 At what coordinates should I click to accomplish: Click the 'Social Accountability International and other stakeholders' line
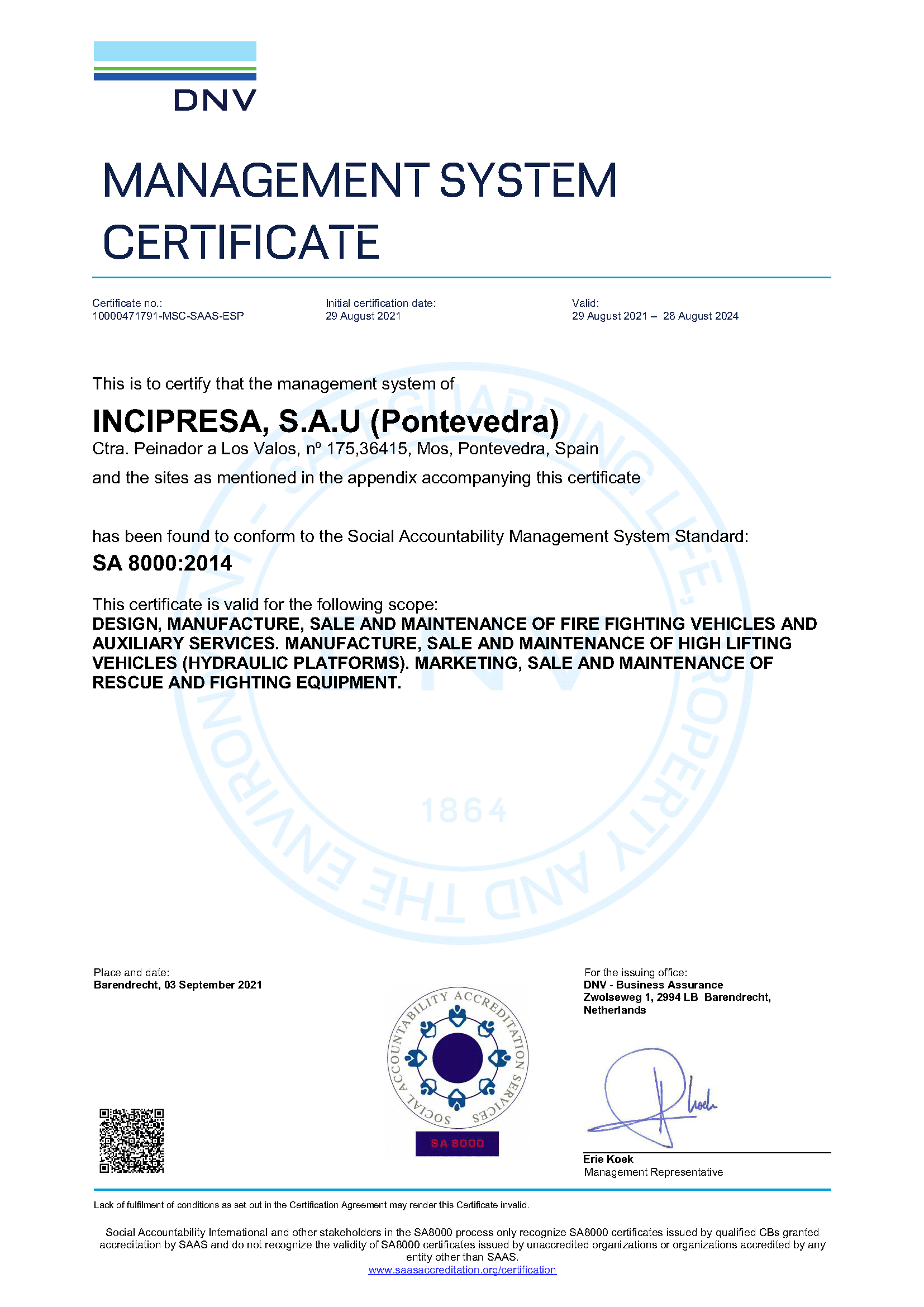tap(462, 1233)
